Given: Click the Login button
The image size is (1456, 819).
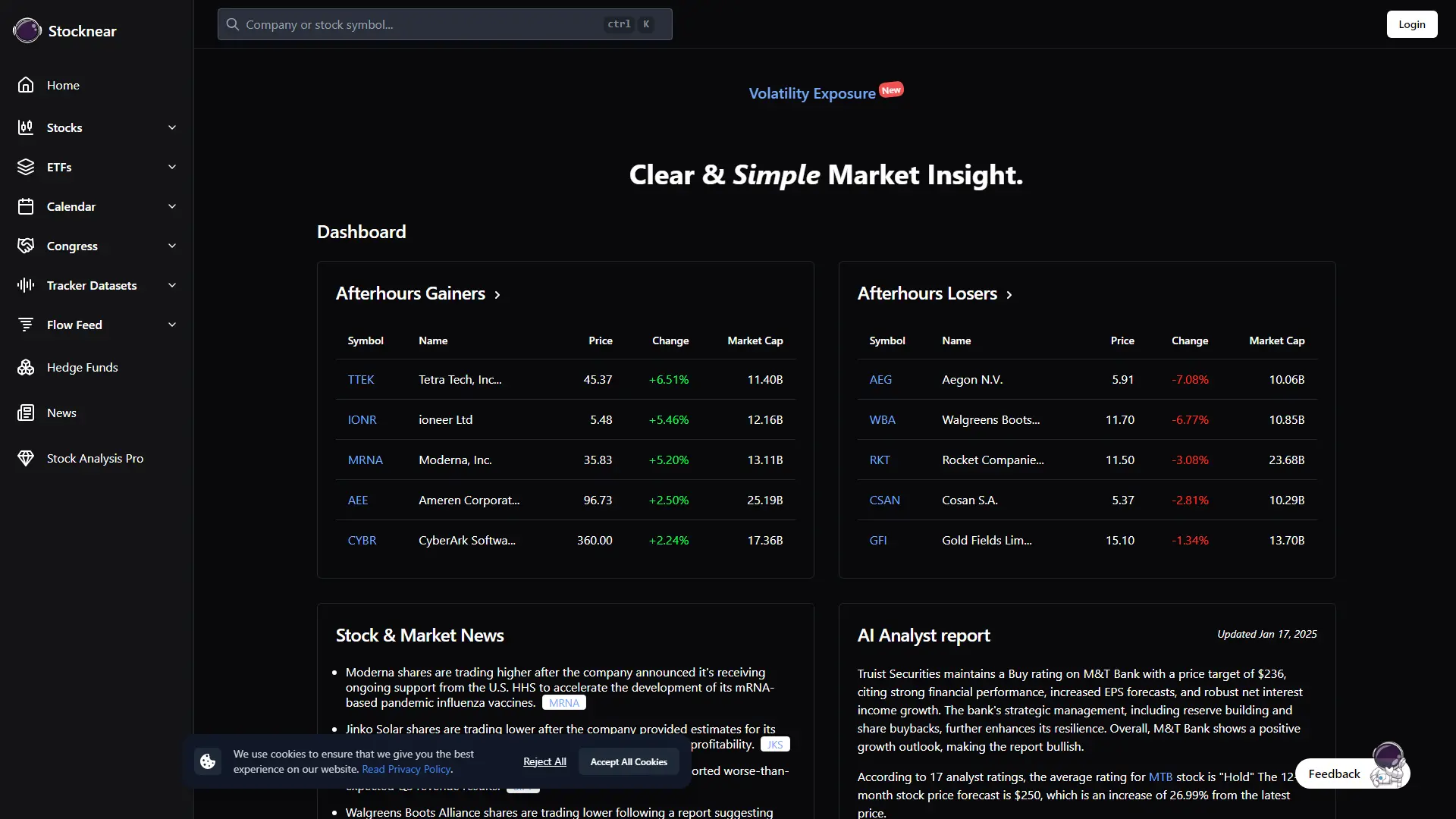Looking at the screenshot, I should point(1412,24).
